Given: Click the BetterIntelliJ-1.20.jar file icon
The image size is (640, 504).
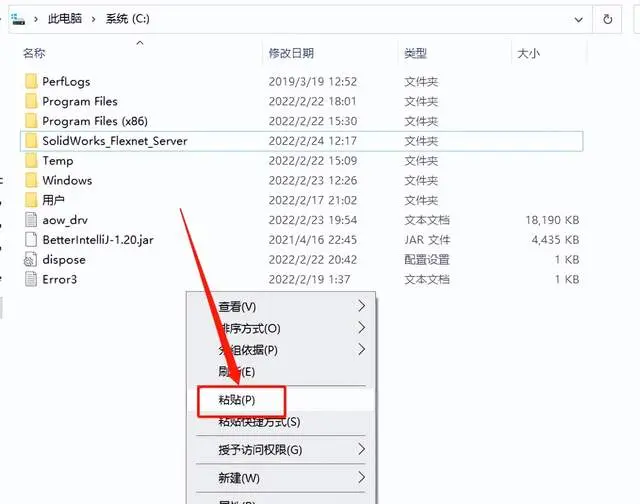Looking at the screenshot, I should (x=31, y=240).
